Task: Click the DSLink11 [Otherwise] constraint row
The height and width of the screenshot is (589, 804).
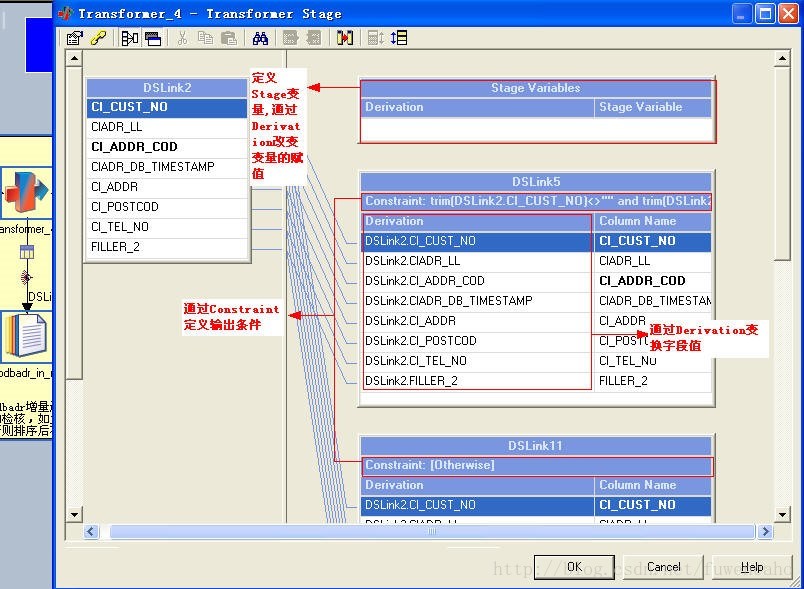Action: pyautogui.click(x=537, y=465)
